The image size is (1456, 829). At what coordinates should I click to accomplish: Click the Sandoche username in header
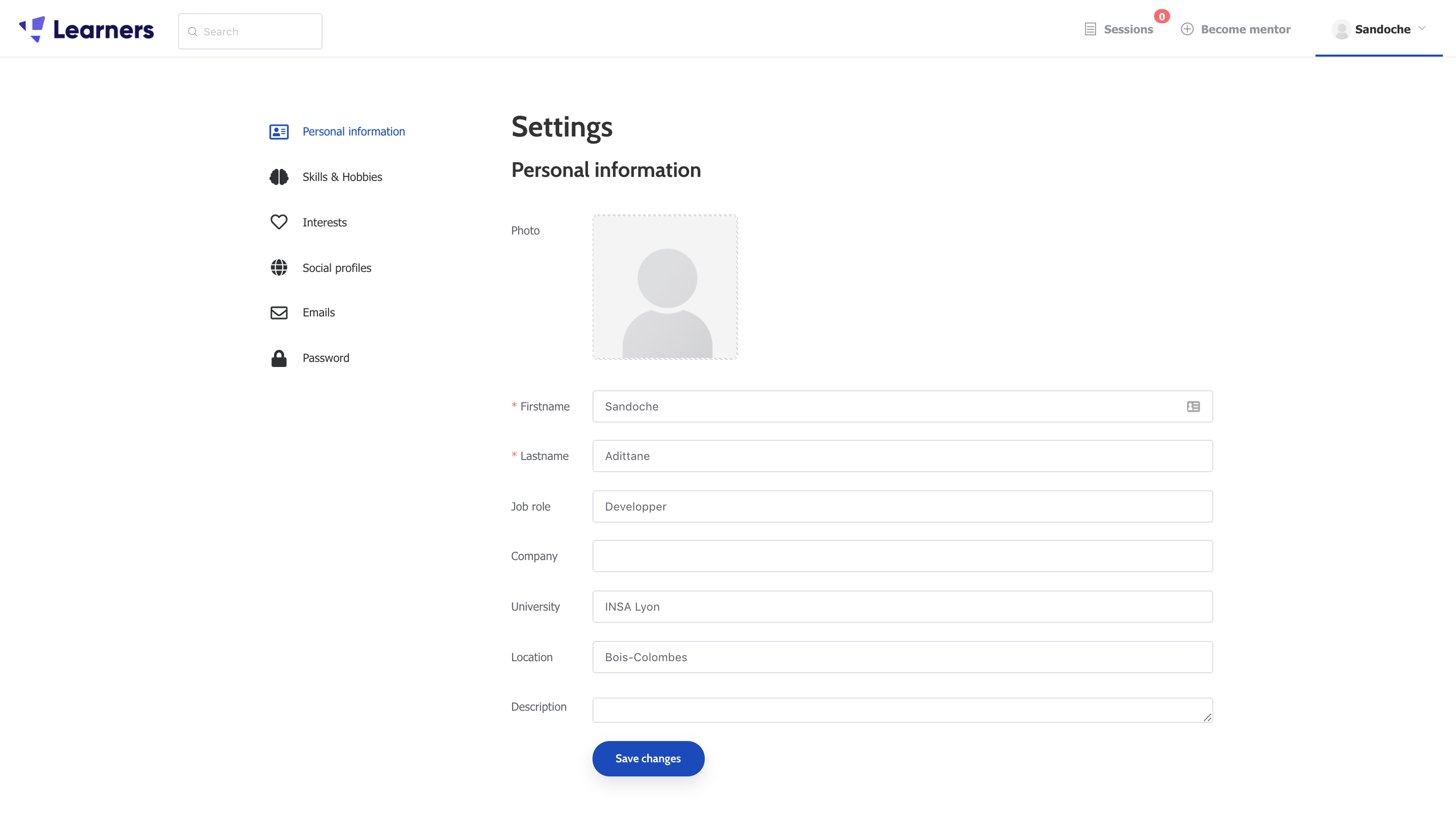tap(1383, 29)
